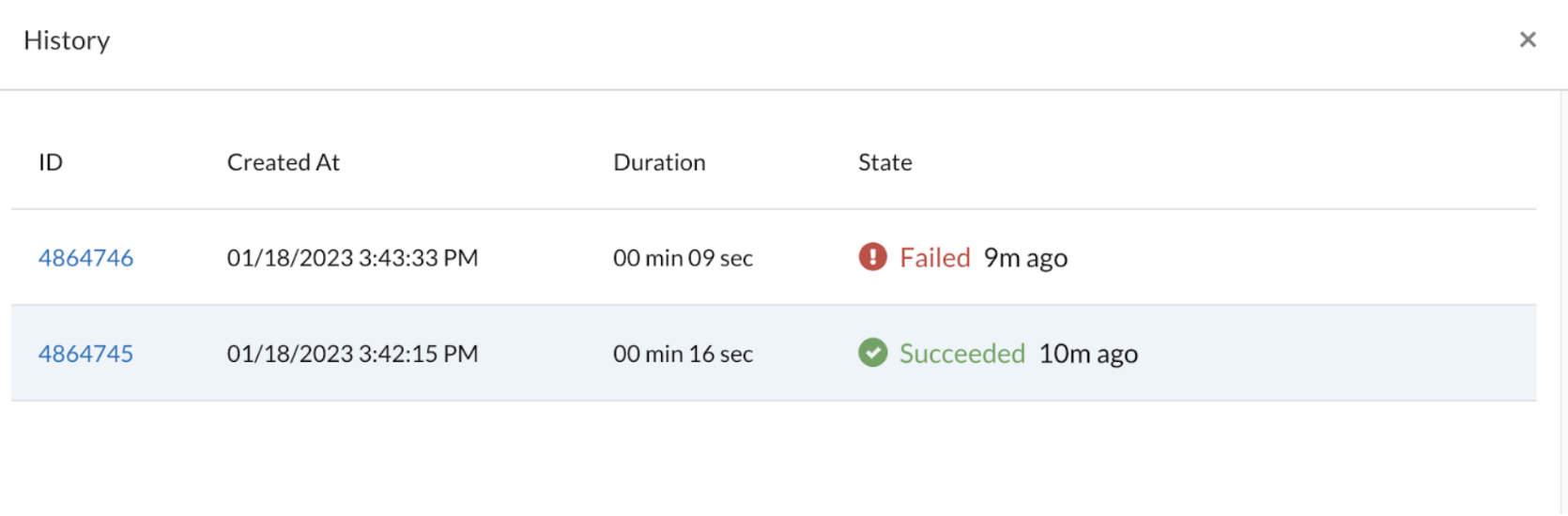This screenshot has width=1568, height=516.
Task: Select the highlighted succeeded run row
Action: (x=774, y=354)
